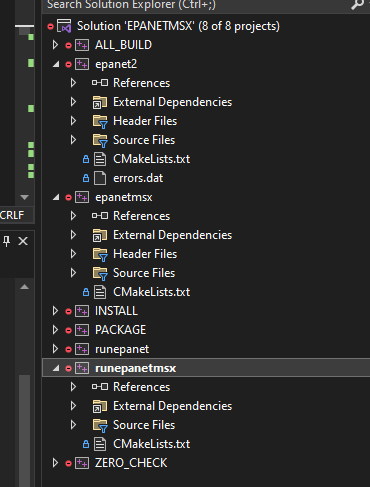Click the runepanet project icon
The width and height of the screenshot is (370, 487).
click(82, 349)
